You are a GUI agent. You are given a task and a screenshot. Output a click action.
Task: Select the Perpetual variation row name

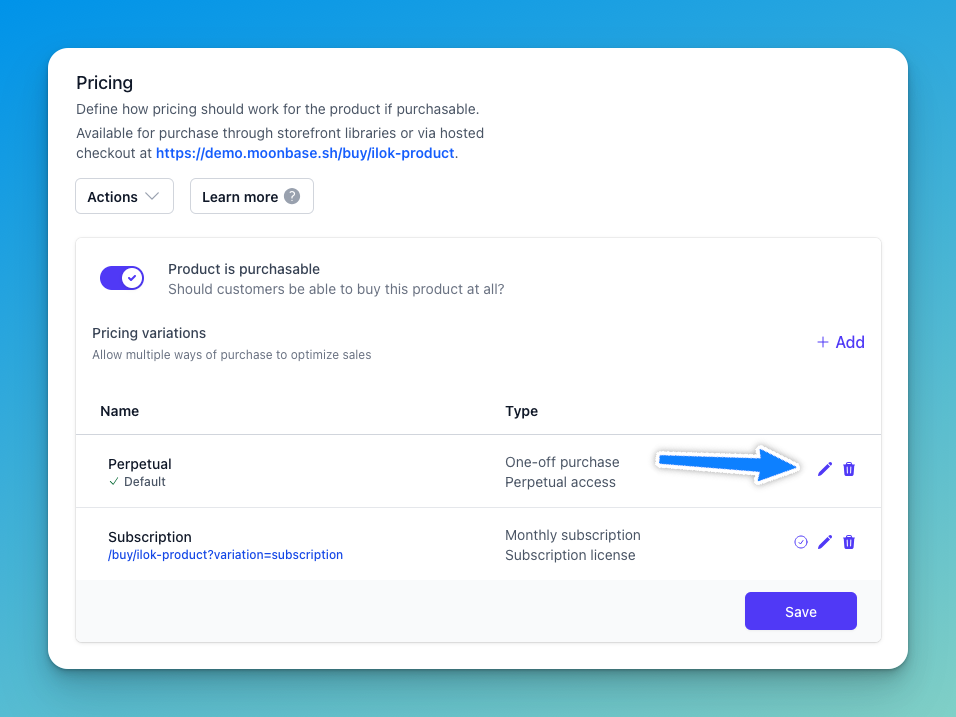(140, 464)
